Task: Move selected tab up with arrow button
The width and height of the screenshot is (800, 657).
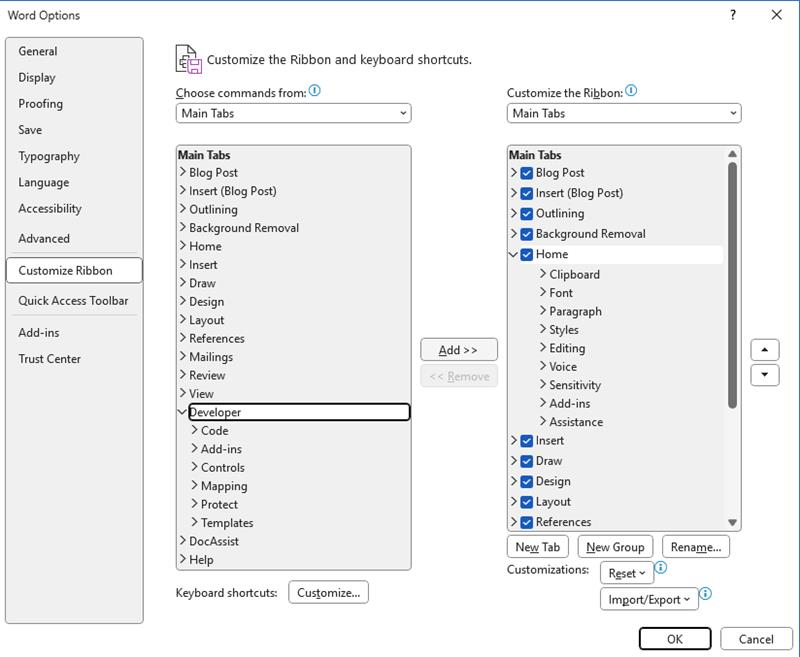Action: point(763,349)
